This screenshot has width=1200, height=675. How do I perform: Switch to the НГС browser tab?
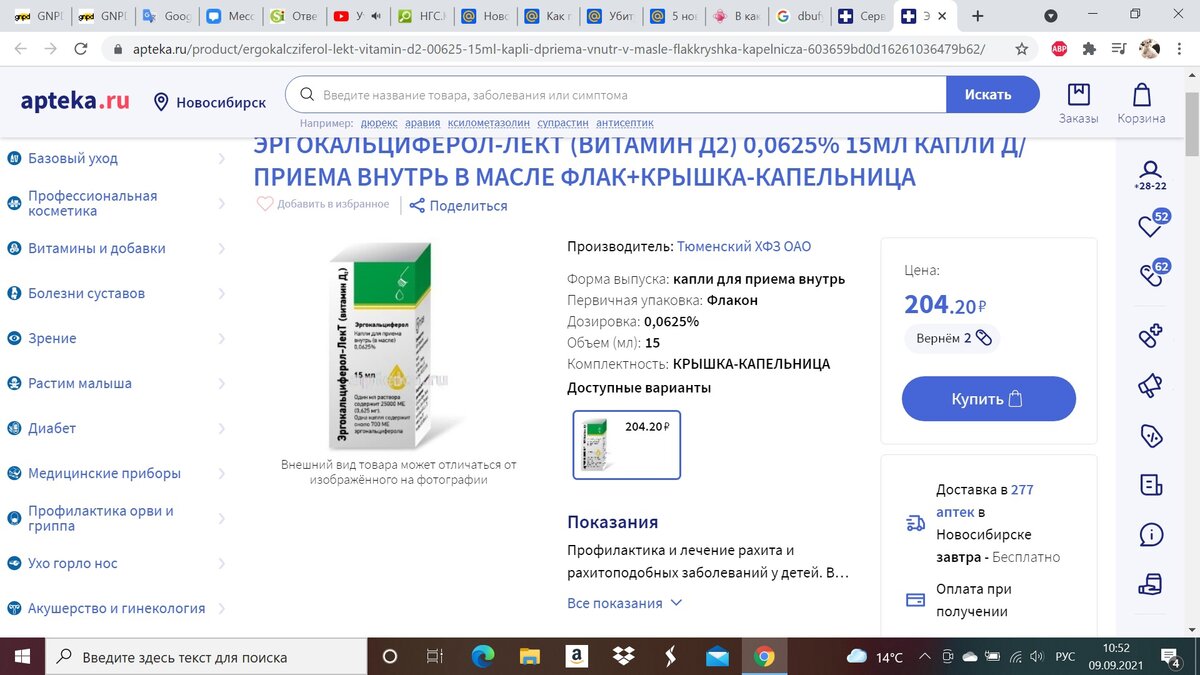422,16
